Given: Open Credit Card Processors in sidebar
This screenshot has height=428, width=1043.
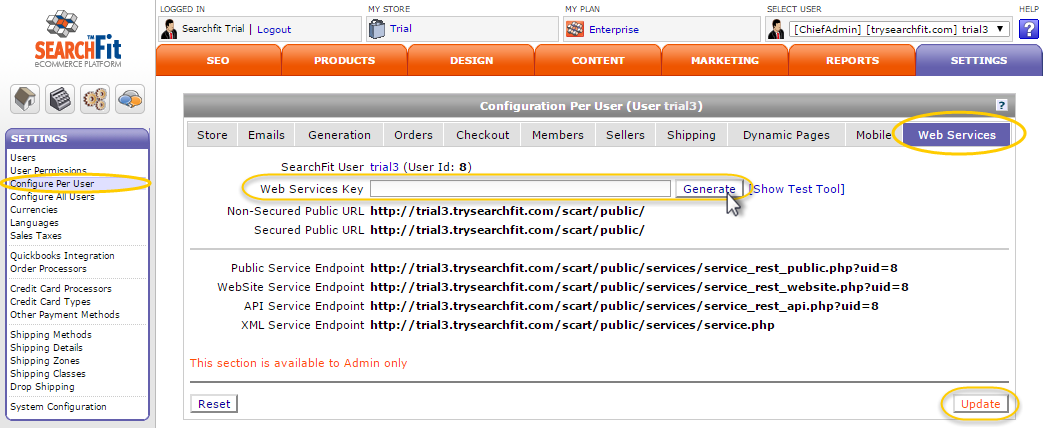Looking at the screenshot, I should tap(61, 289).
